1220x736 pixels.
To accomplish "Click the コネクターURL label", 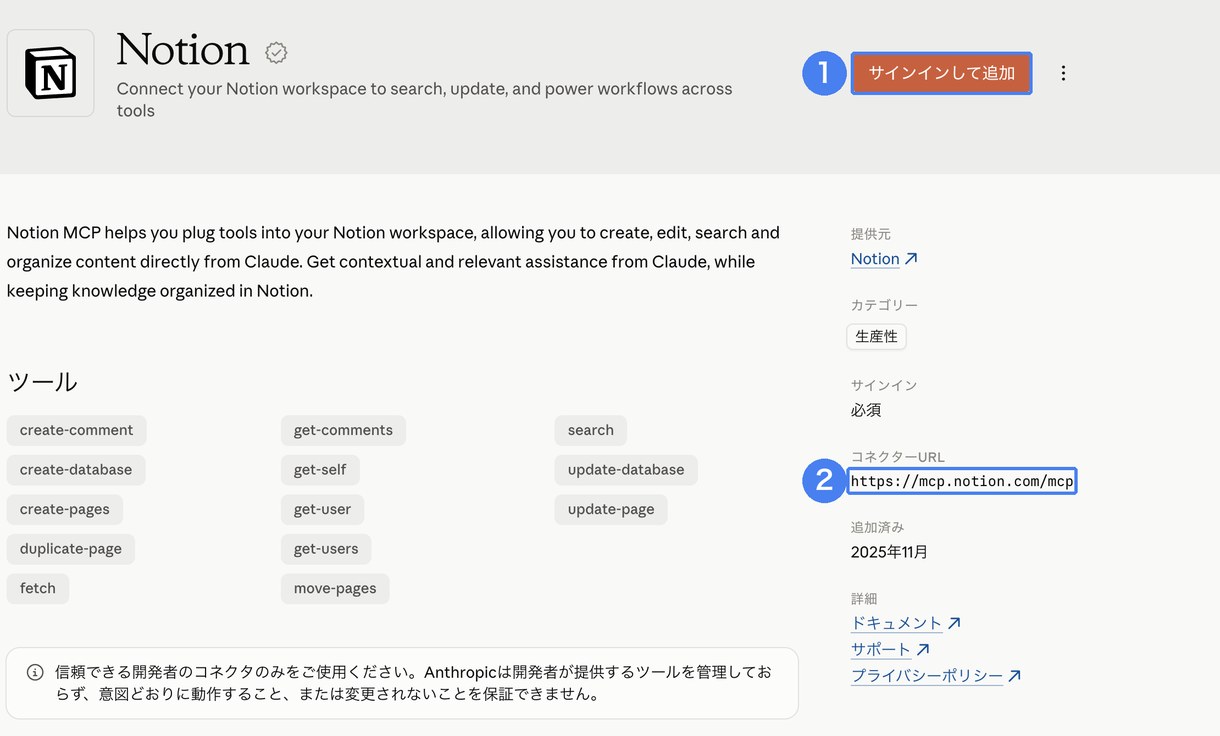I will 897,457.
